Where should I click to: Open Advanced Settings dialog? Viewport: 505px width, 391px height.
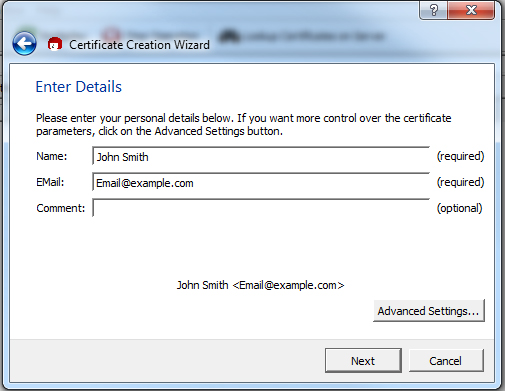[429, 311]
